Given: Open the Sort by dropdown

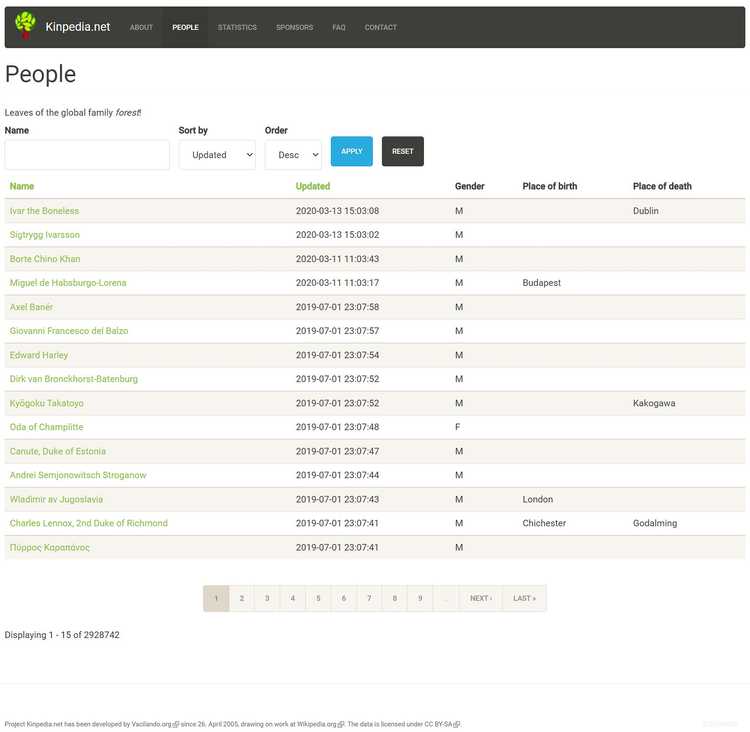Looking at the screenshot, I should (x=217, y=155).
